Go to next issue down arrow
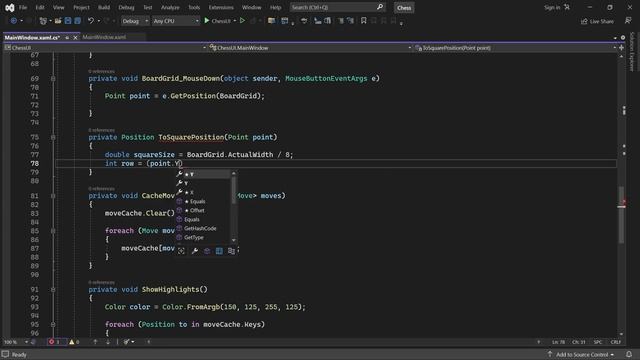The image size is (640, 360). pyautogui.click(x=108, y=342)
